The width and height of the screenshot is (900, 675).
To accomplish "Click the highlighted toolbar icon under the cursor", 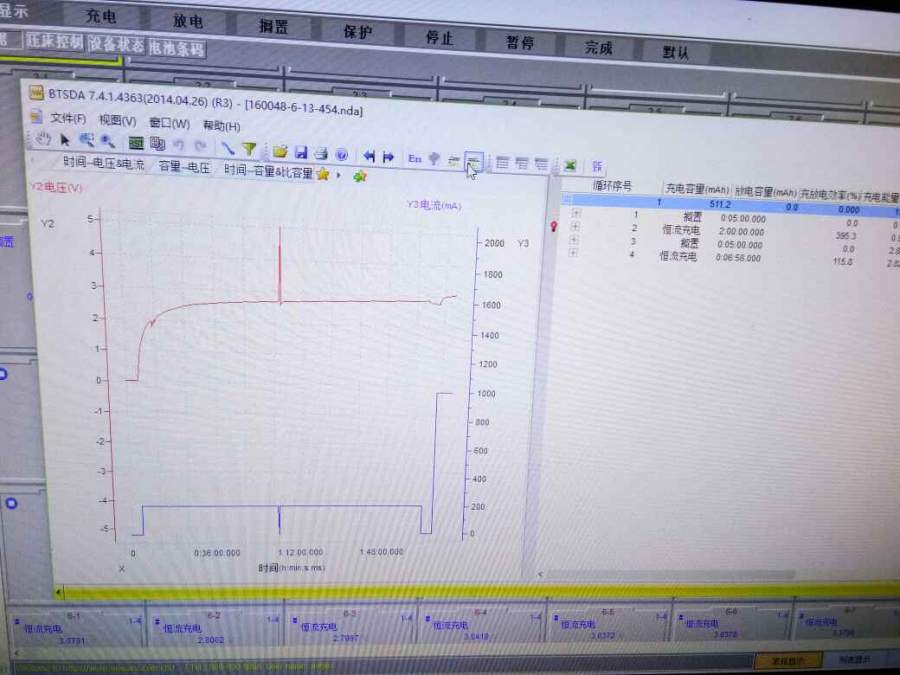I will 474,161.
